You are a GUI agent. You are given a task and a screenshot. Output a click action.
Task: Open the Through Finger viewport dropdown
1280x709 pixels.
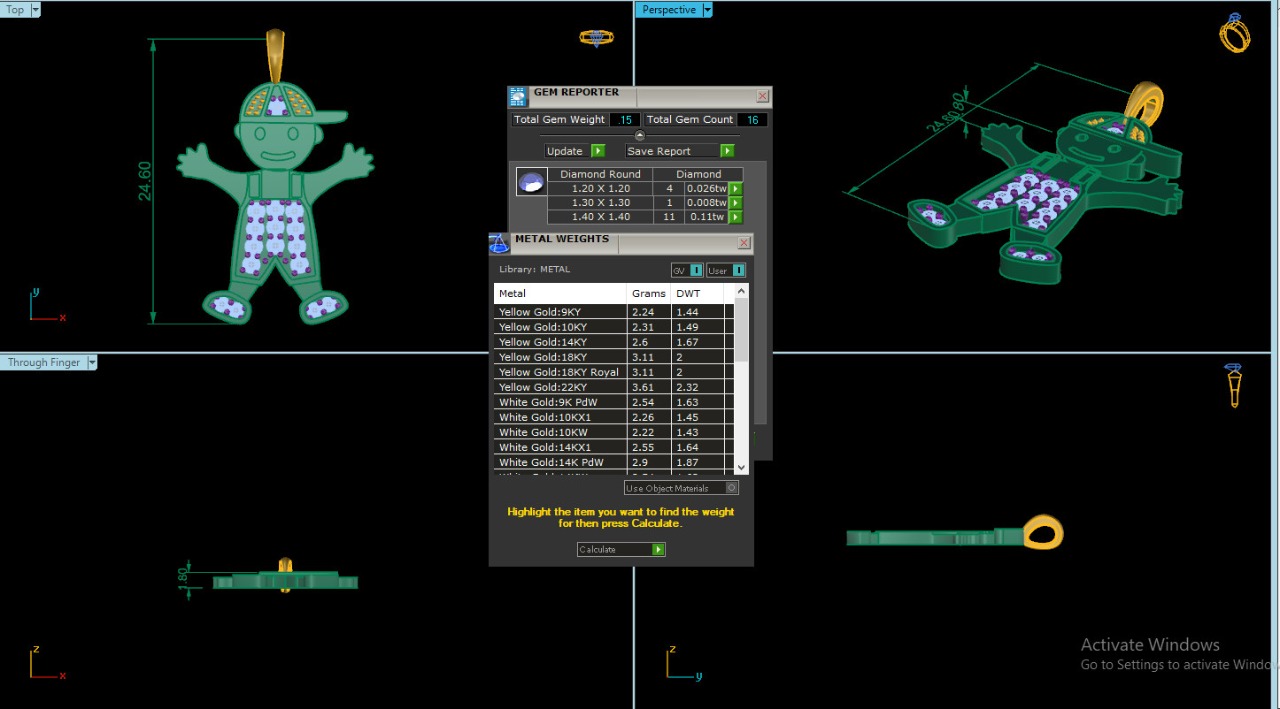click(92, 363)
